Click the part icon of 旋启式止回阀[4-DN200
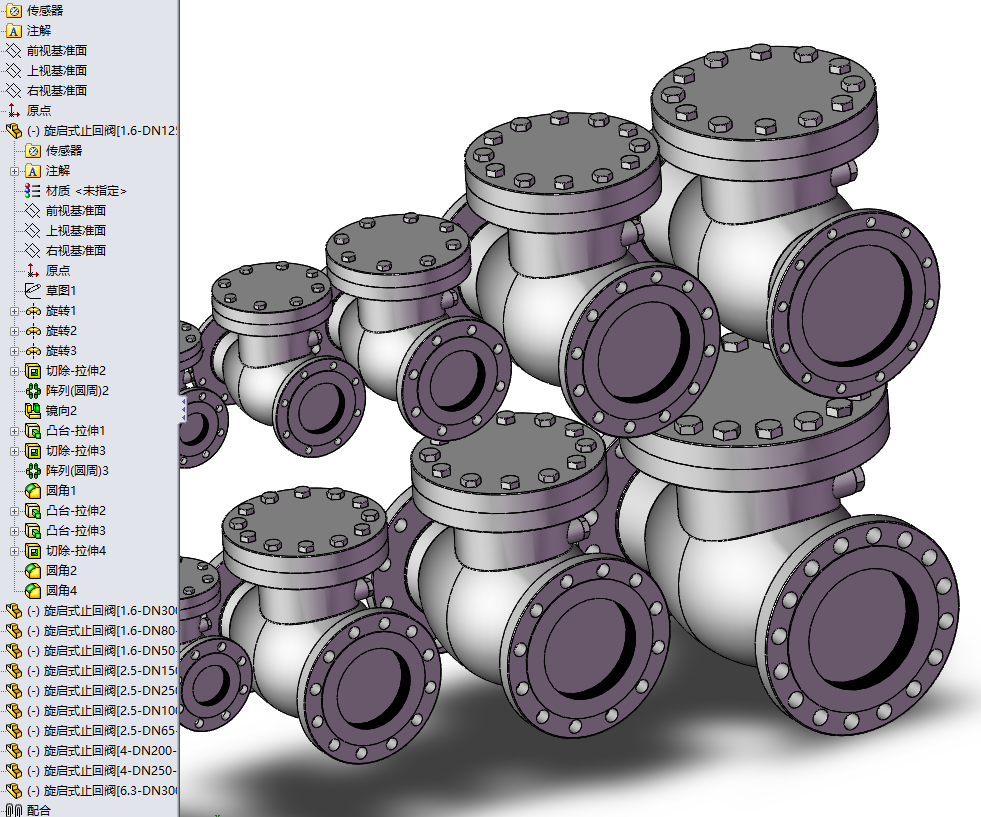 coord(14,751)
